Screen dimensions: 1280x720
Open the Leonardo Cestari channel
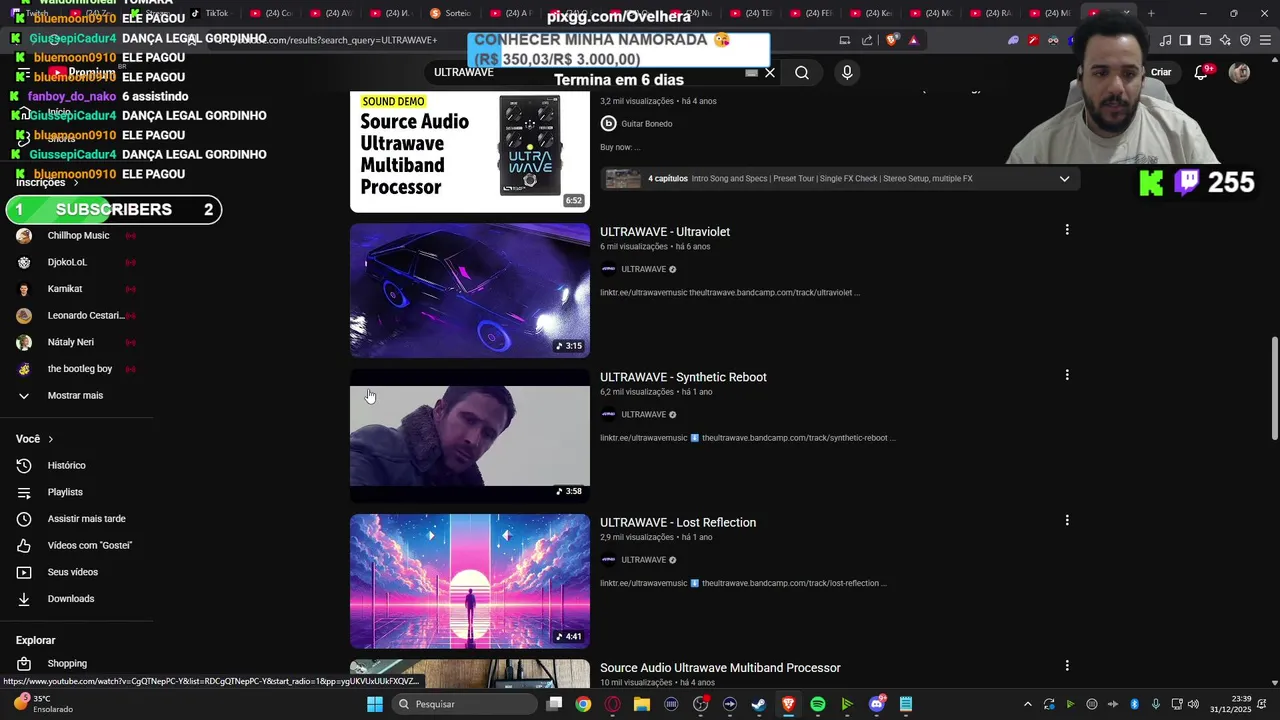click(x=85, y=315)
